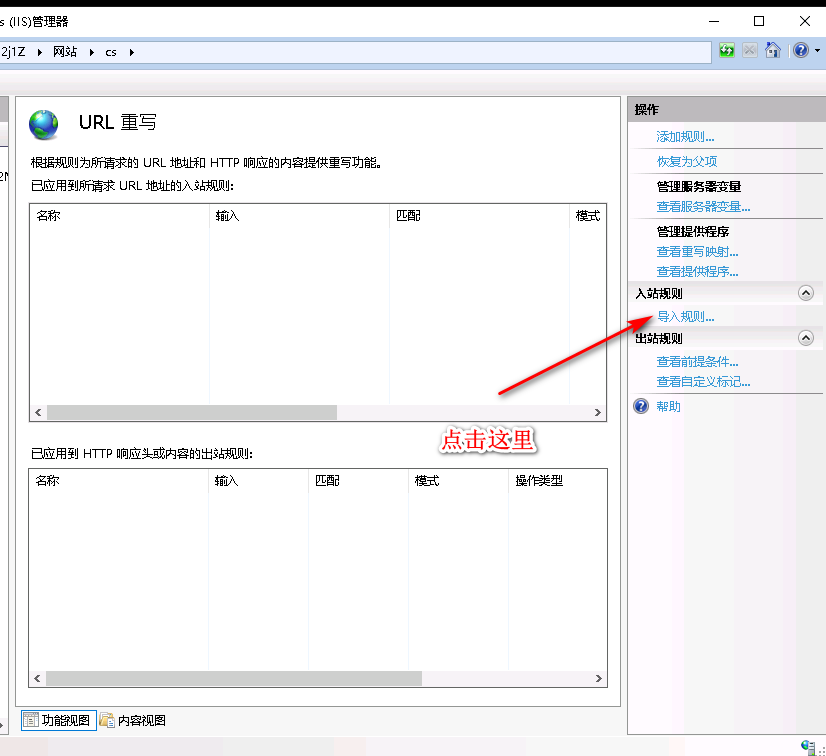This screenshot has height=756, width=826.
Task: Expand the breadcrumb arrow after cs
Action: [x=131, y=52]
